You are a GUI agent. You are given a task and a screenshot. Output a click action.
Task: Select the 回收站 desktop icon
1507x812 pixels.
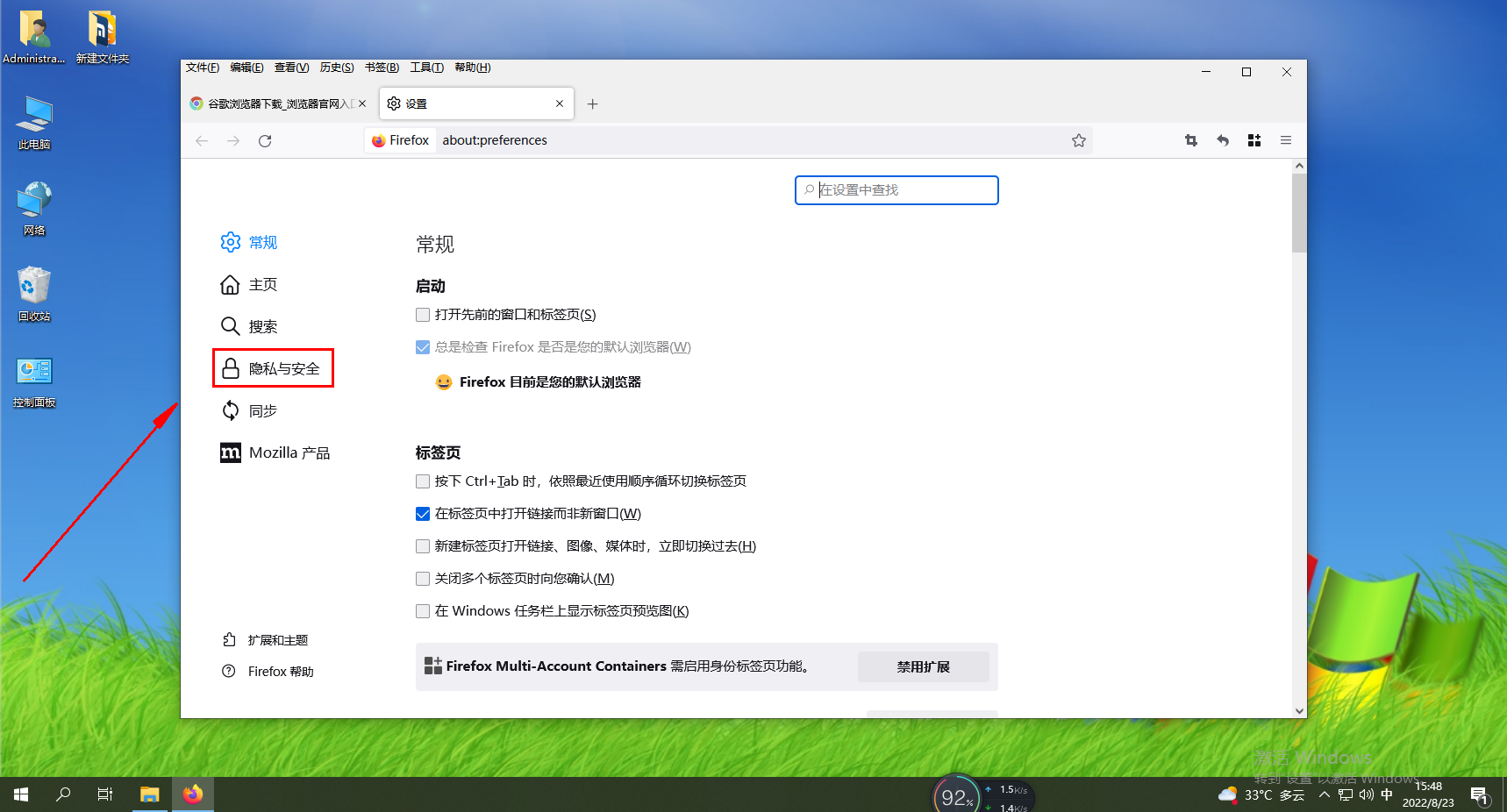tap(34, 295)
